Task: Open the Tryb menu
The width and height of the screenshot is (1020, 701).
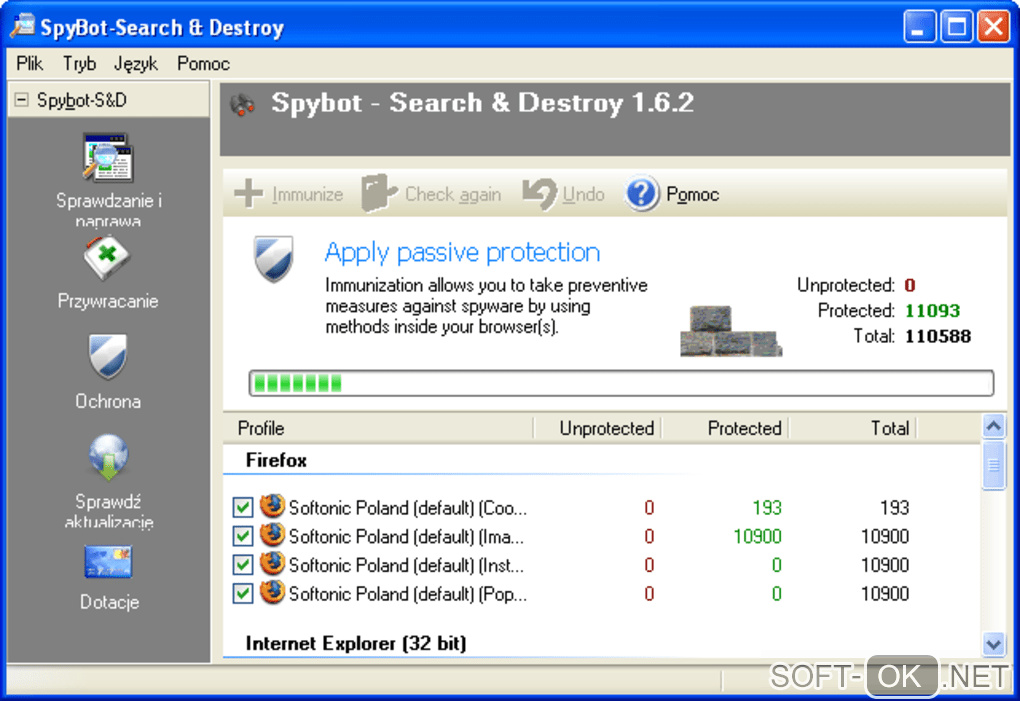Action: [79, 64]
